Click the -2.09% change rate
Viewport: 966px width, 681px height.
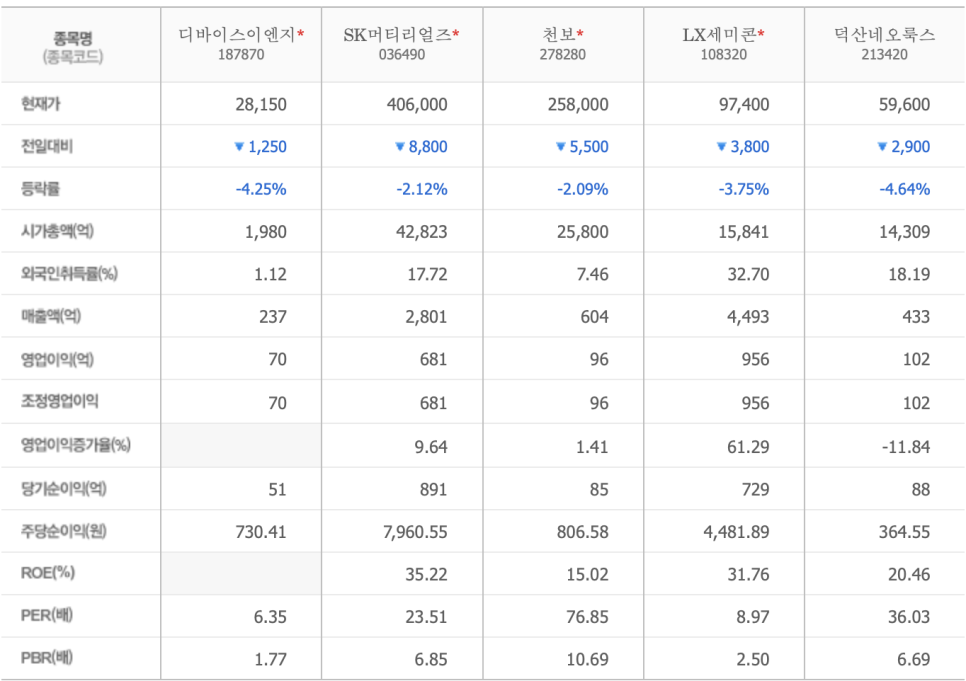[583, 189]
